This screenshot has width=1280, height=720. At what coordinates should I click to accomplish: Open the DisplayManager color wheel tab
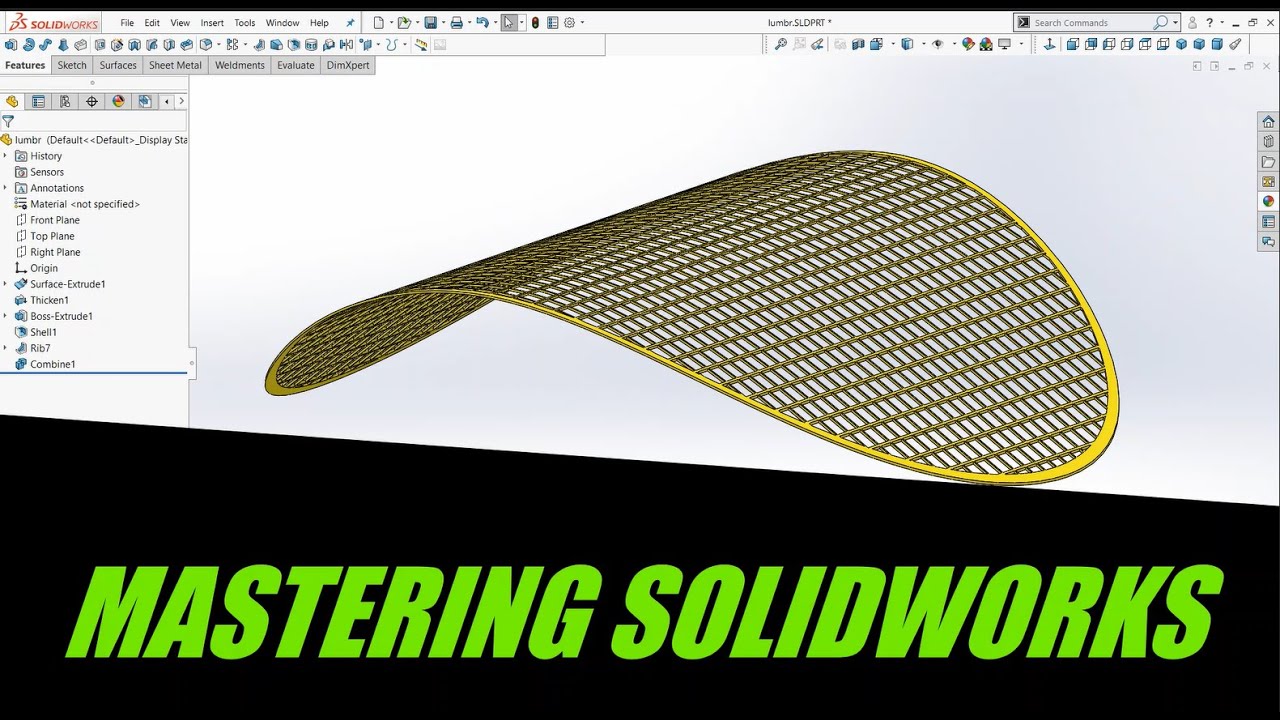click(118, 101)
